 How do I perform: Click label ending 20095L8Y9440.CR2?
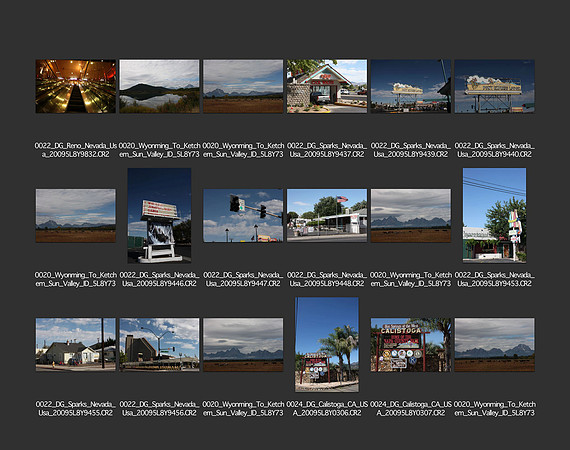pyautogui.click(x=494, y=150)
